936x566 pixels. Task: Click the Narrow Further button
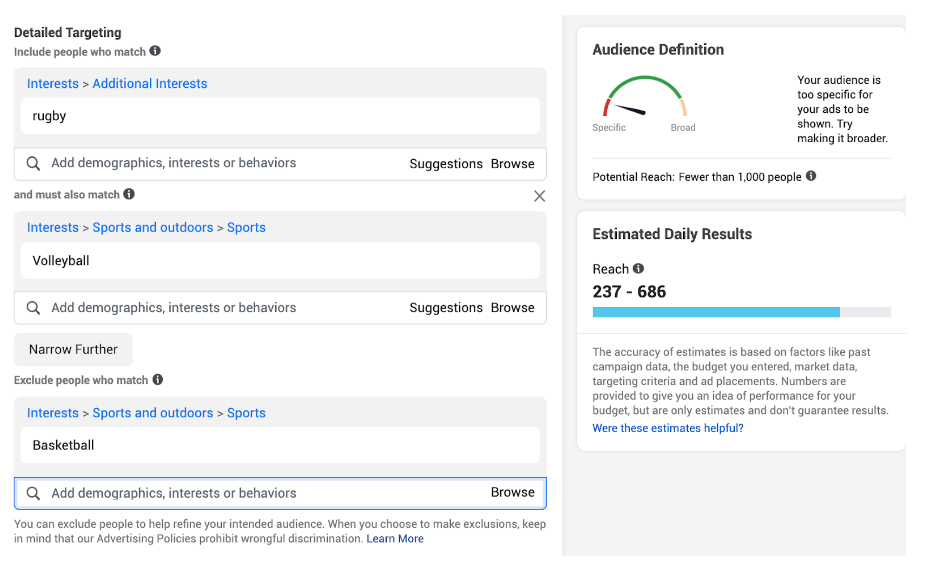(x=73, y=349)
